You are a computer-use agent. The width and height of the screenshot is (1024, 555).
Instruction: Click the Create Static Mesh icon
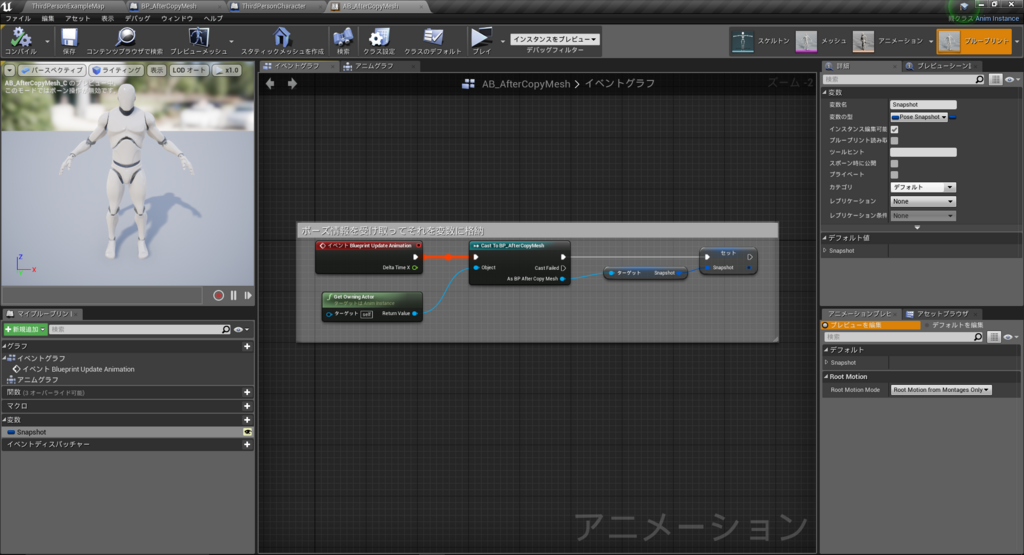(x=281, y=38)
